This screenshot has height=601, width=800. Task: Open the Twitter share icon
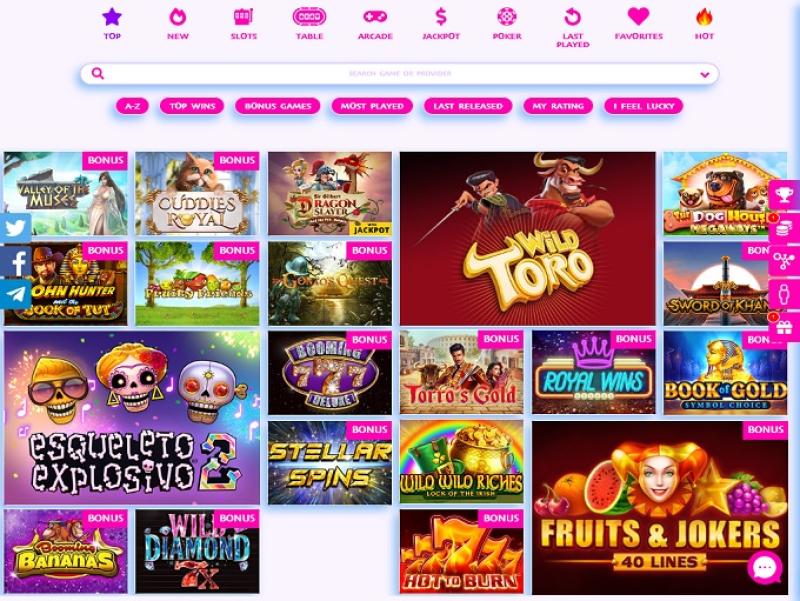(x=15, y=228)
